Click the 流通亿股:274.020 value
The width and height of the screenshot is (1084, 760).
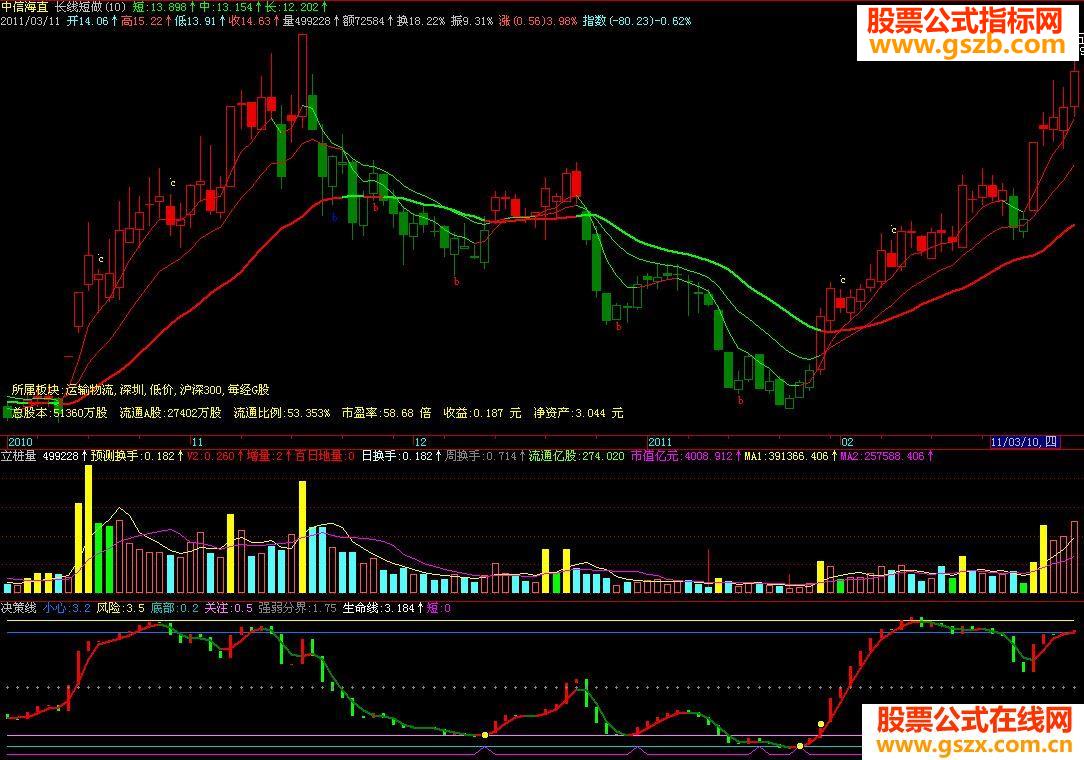pyautogui.click(x=577, y=456)
